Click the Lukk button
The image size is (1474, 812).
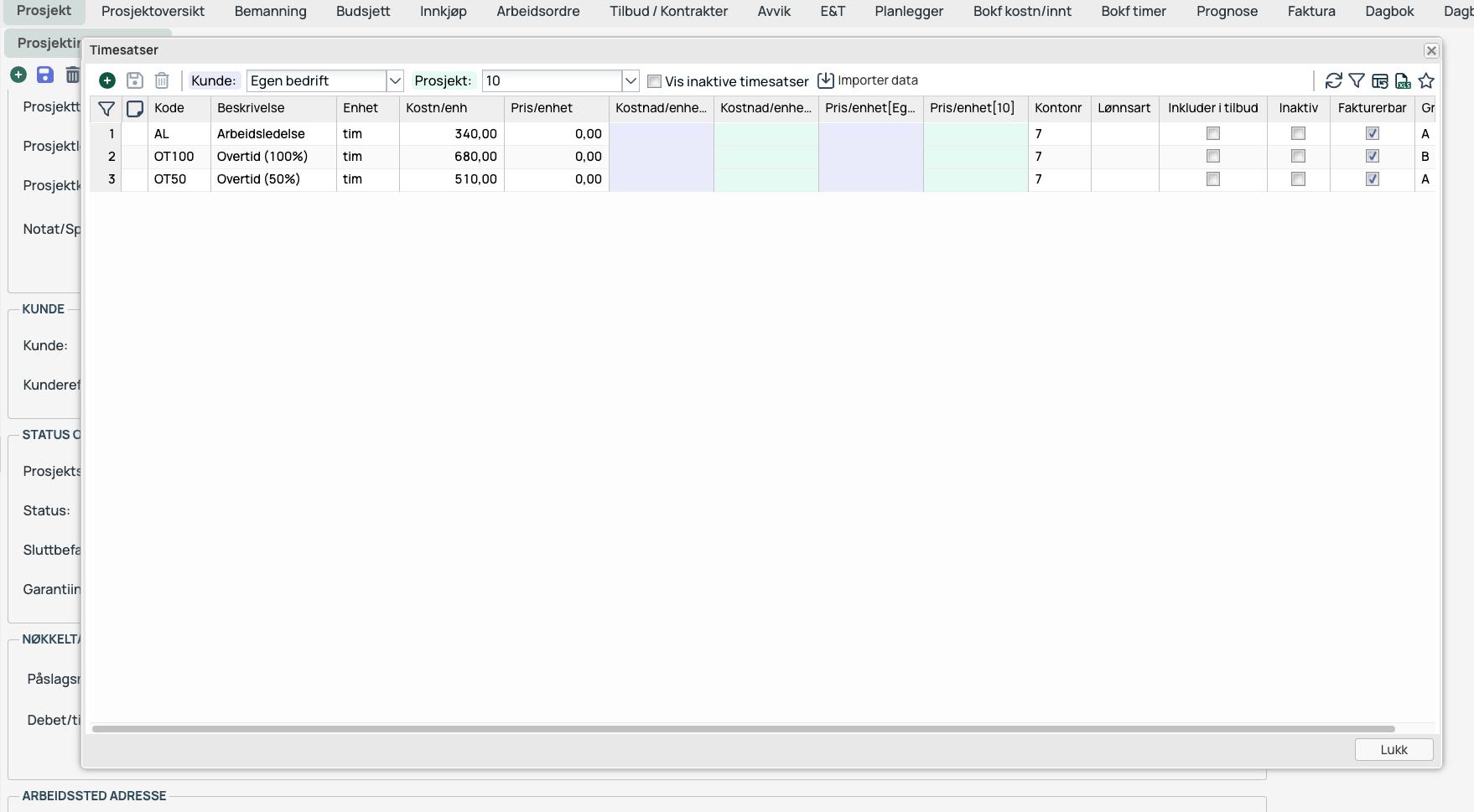[x=1394, y=750]
